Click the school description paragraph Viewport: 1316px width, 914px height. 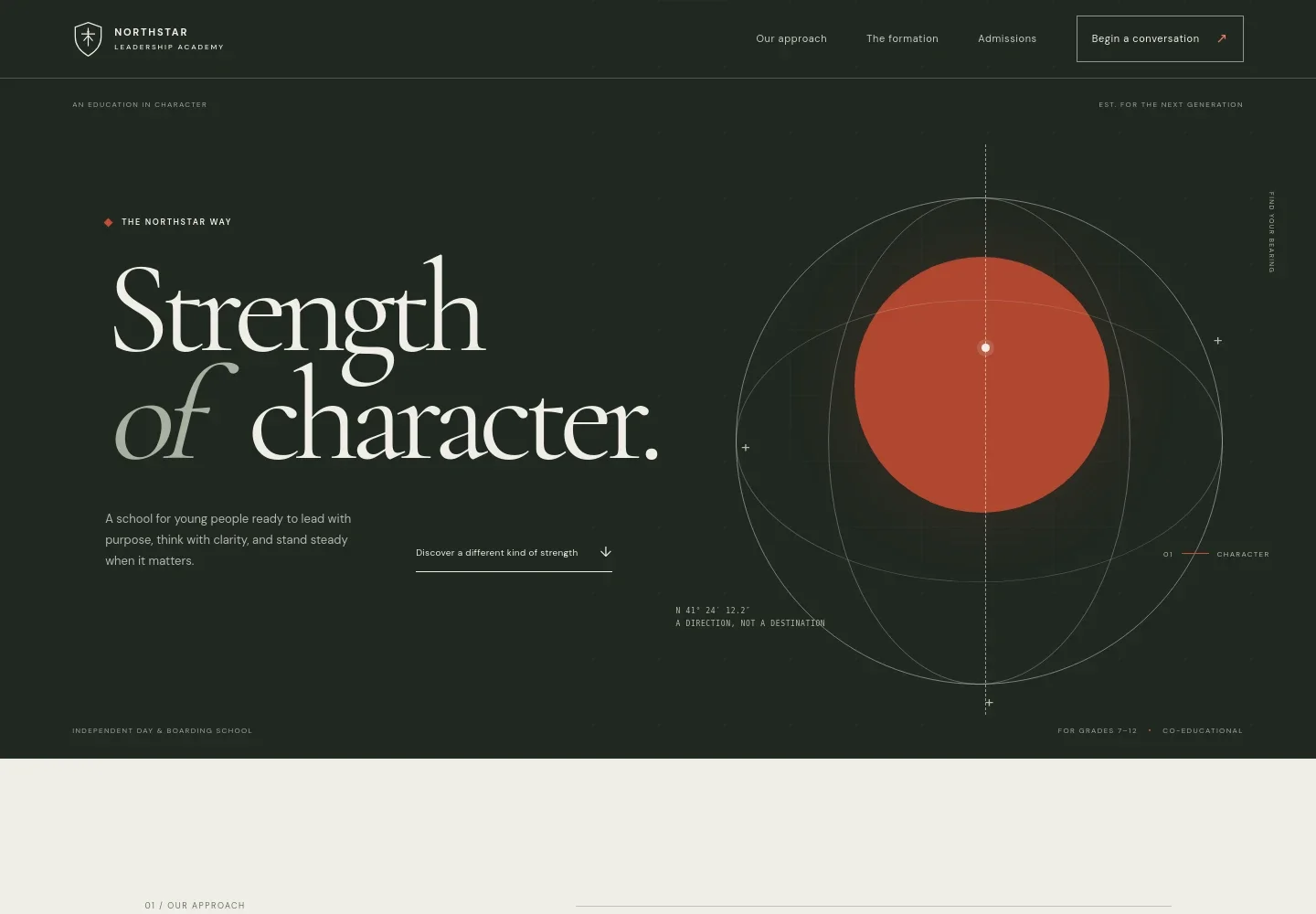[228, 539]
